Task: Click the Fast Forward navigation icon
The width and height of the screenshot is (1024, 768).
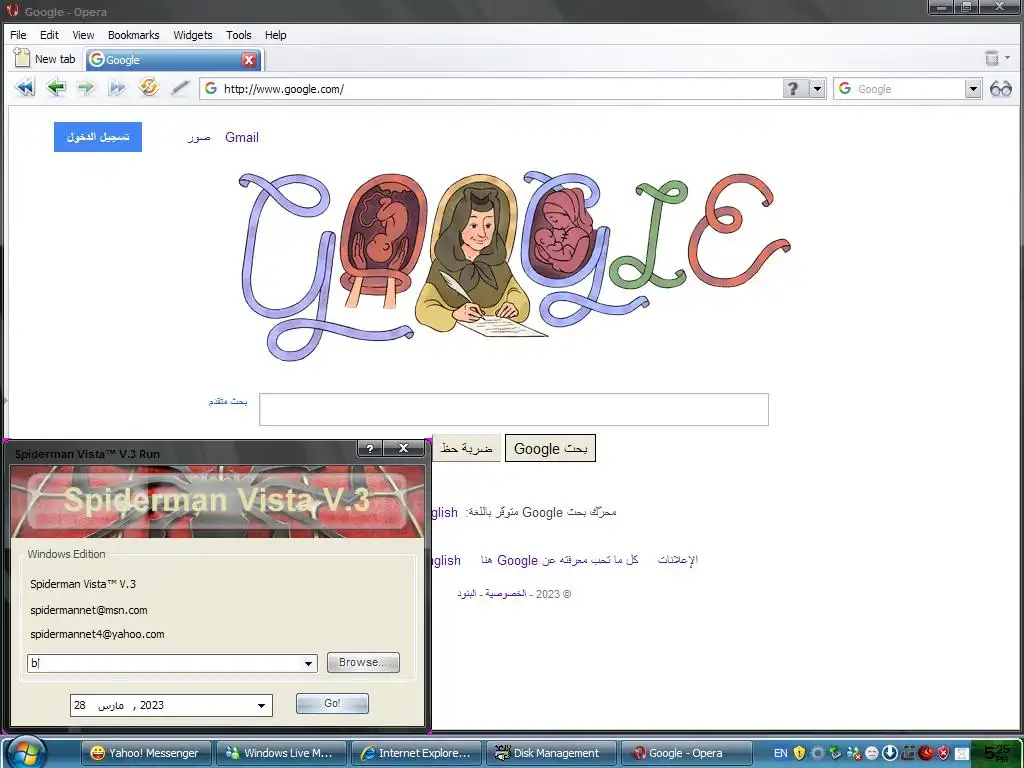Action: 118,87
